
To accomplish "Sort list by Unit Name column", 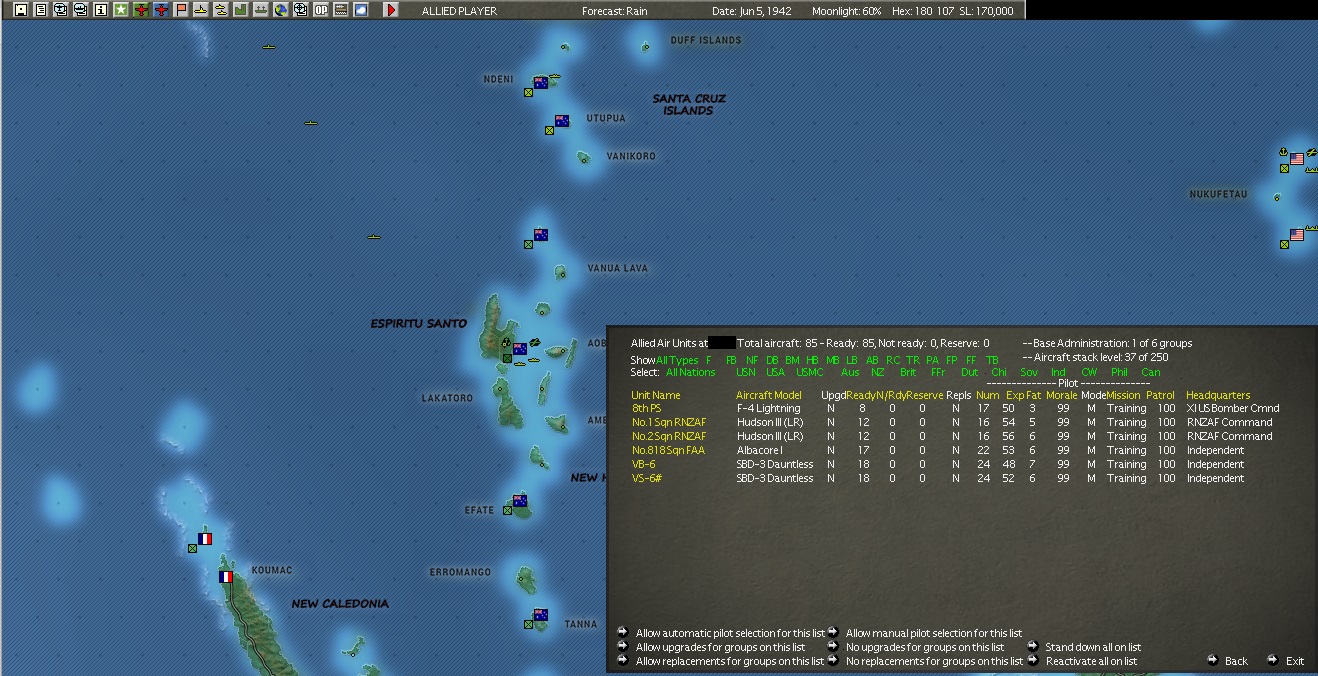I will [656, 395].
